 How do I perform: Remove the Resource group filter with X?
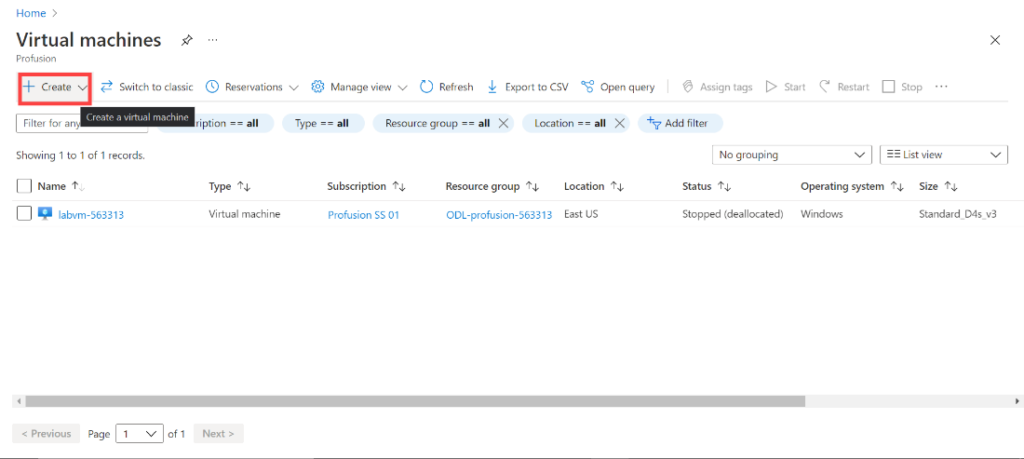point(504,123)
